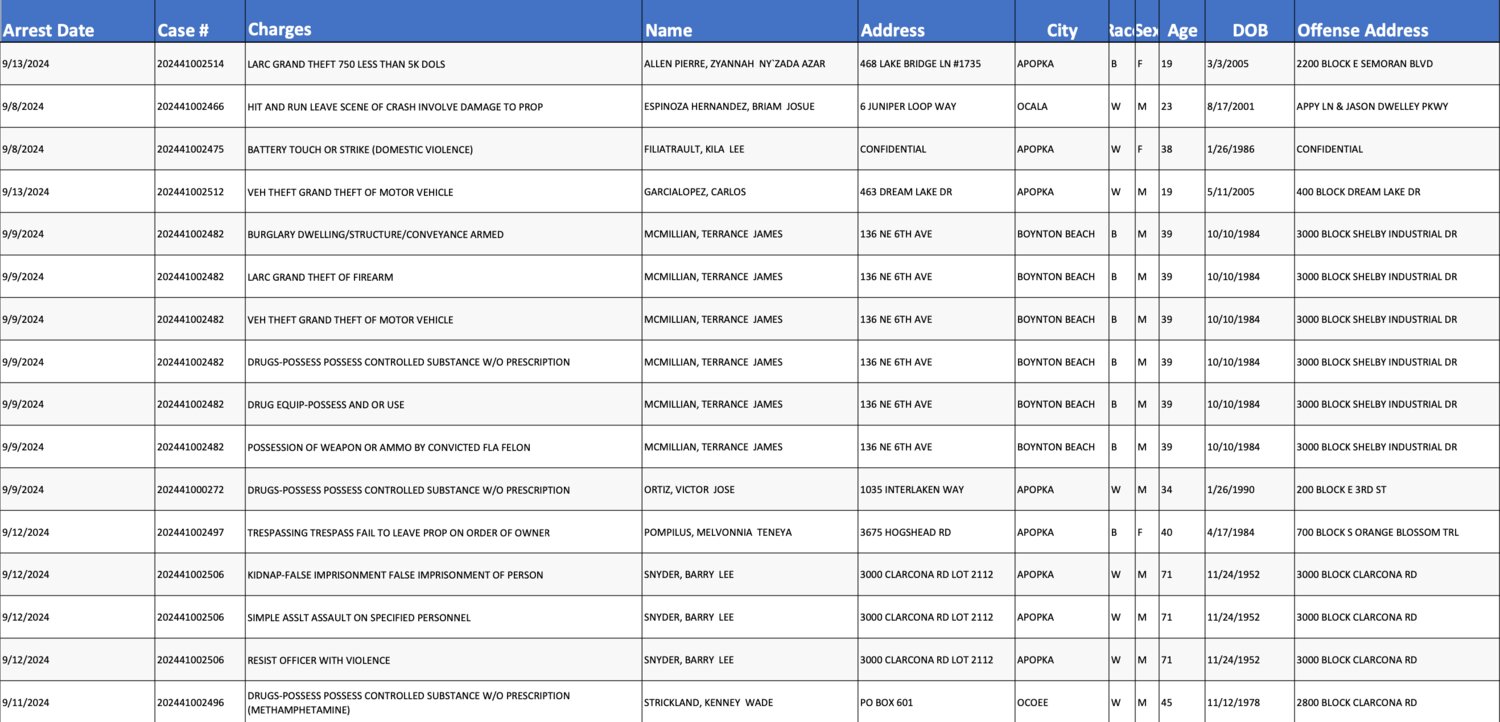Select address 3675 HOGSHEAD RD

(936, 532)
